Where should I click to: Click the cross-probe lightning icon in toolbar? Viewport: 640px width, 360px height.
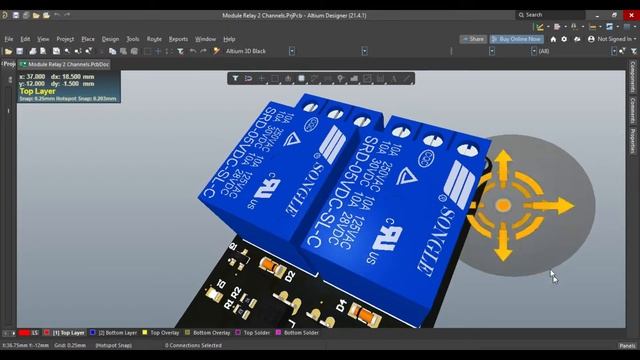[x=216, y=51]
